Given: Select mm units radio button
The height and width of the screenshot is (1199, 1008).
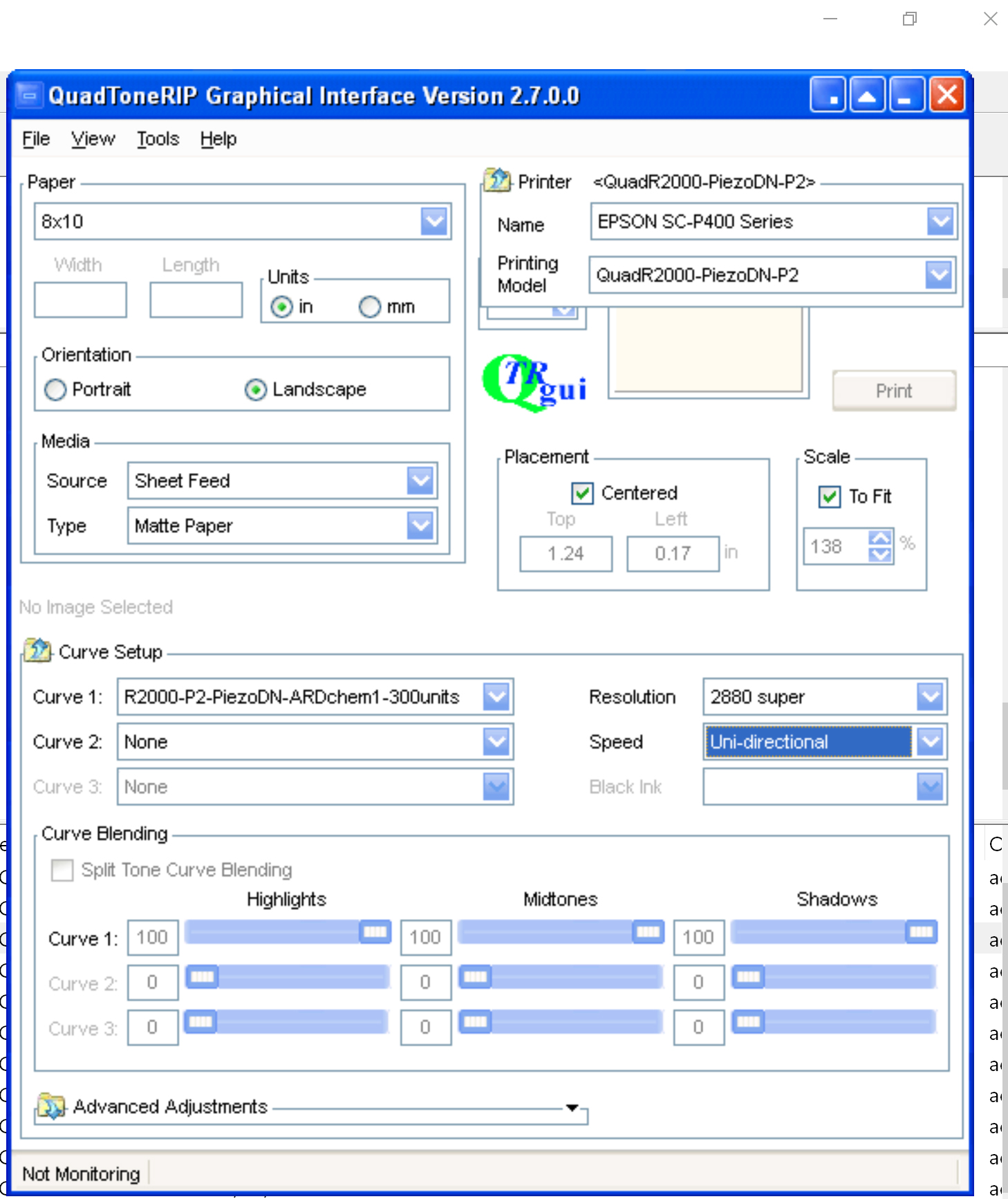Looking at the screenshot, I should click(370, 306).
